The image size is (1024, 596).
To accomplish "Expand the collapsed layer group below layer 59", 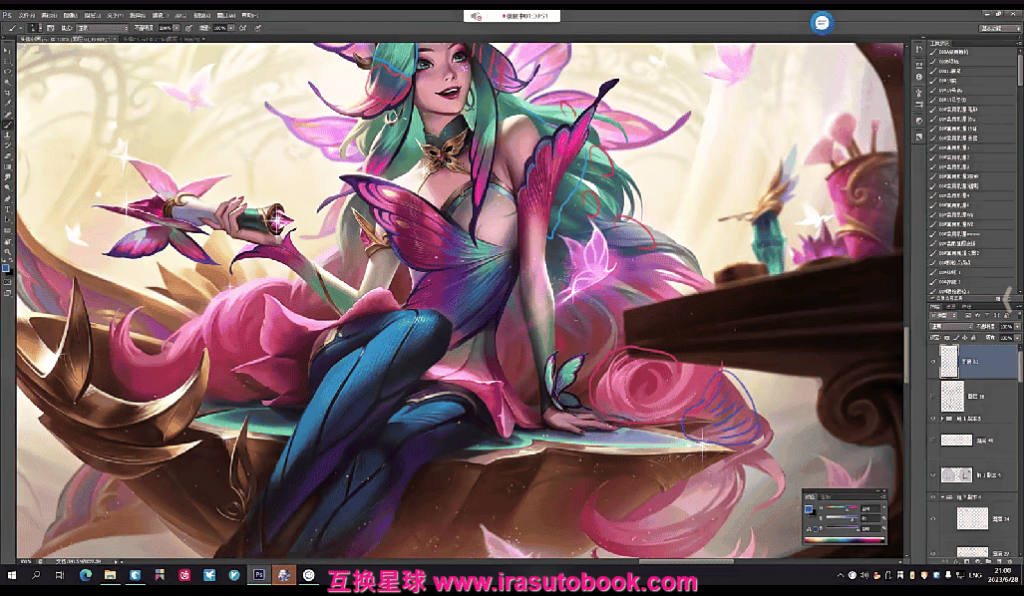I will 942,418.
